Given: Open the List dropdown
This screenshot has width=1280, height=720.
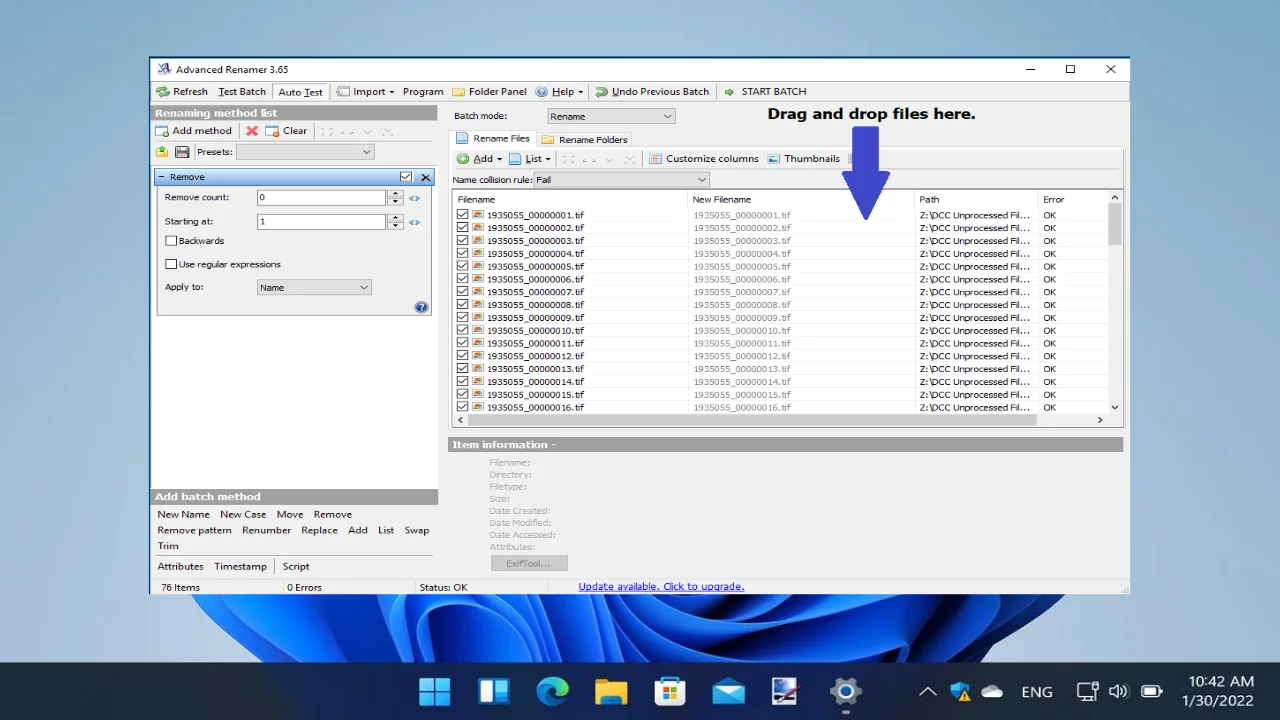Looking at the screenshot, I should point(530,158).
